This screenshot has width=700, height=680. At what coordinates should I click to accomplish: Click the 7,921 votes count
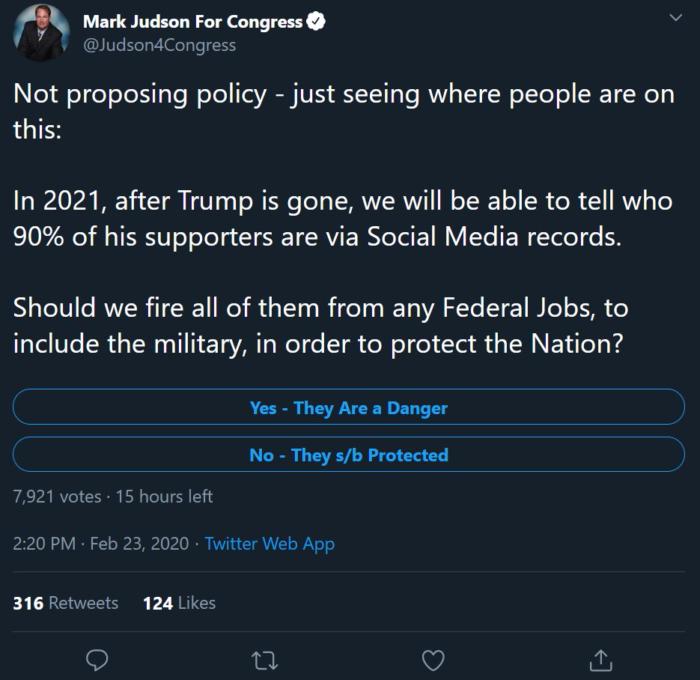57,496
